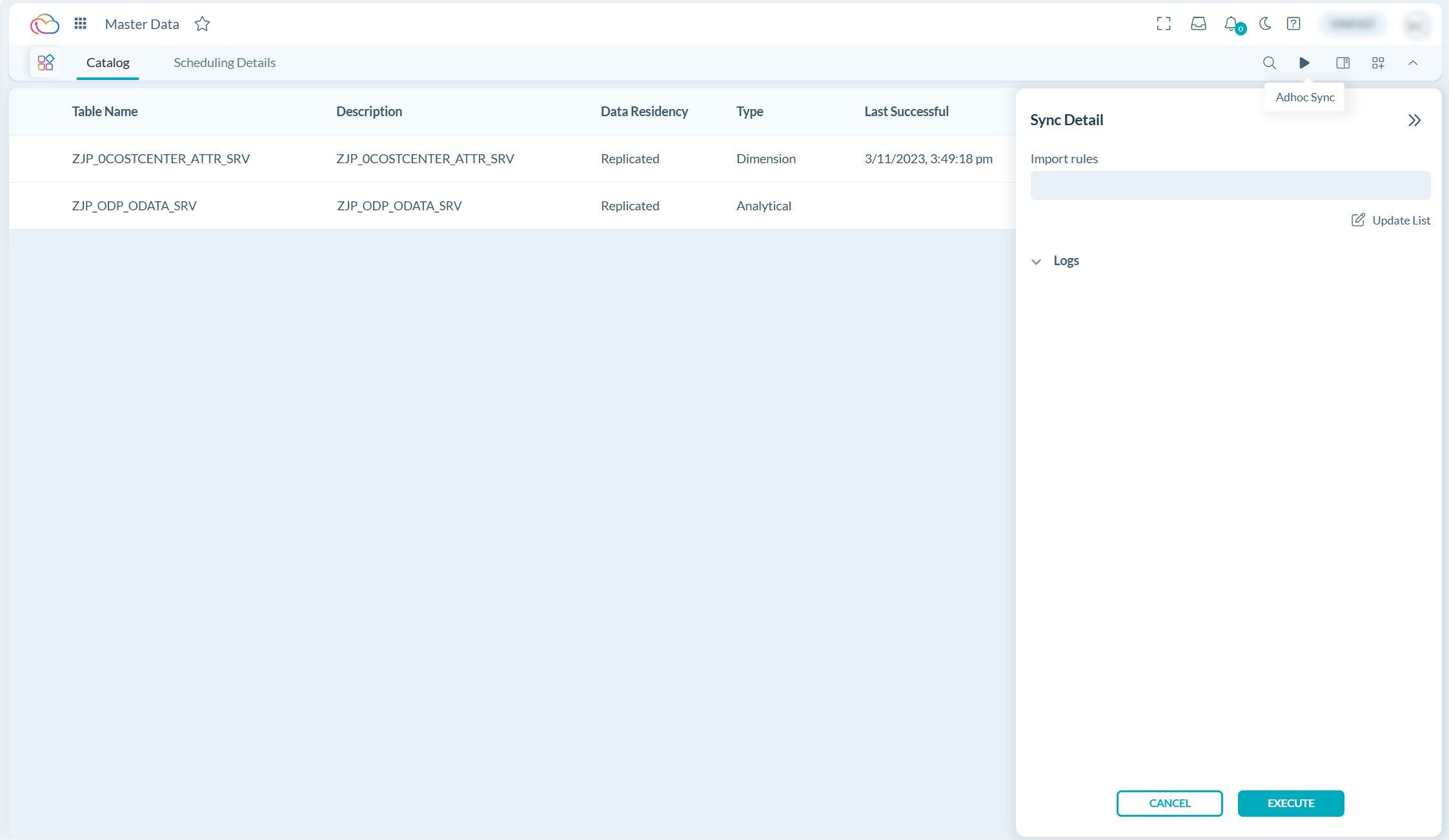This screenshot has height=840, width=1449.
Task: Click the side panel layout icon
Action: click(1343, 63)
